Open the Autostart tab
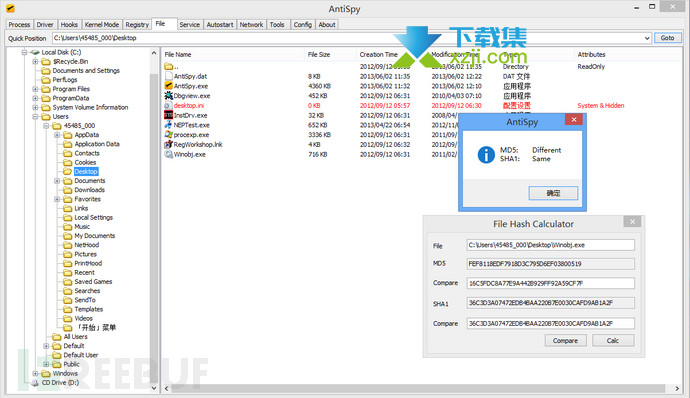690x398 pixels. tap(220, 25)
